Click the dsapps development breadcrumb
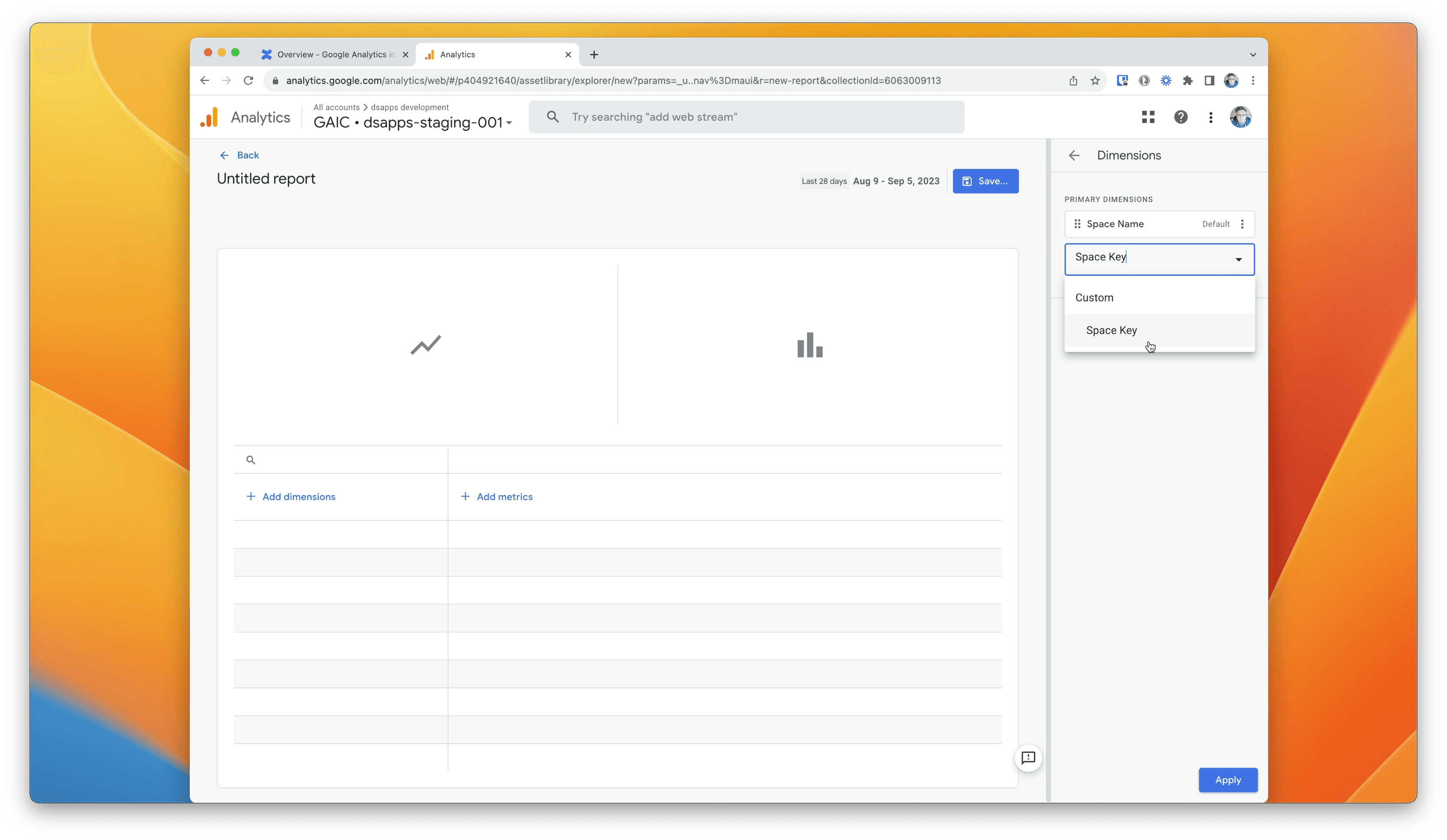This screenshot has width=1447, height=840. tap(410, 107)
